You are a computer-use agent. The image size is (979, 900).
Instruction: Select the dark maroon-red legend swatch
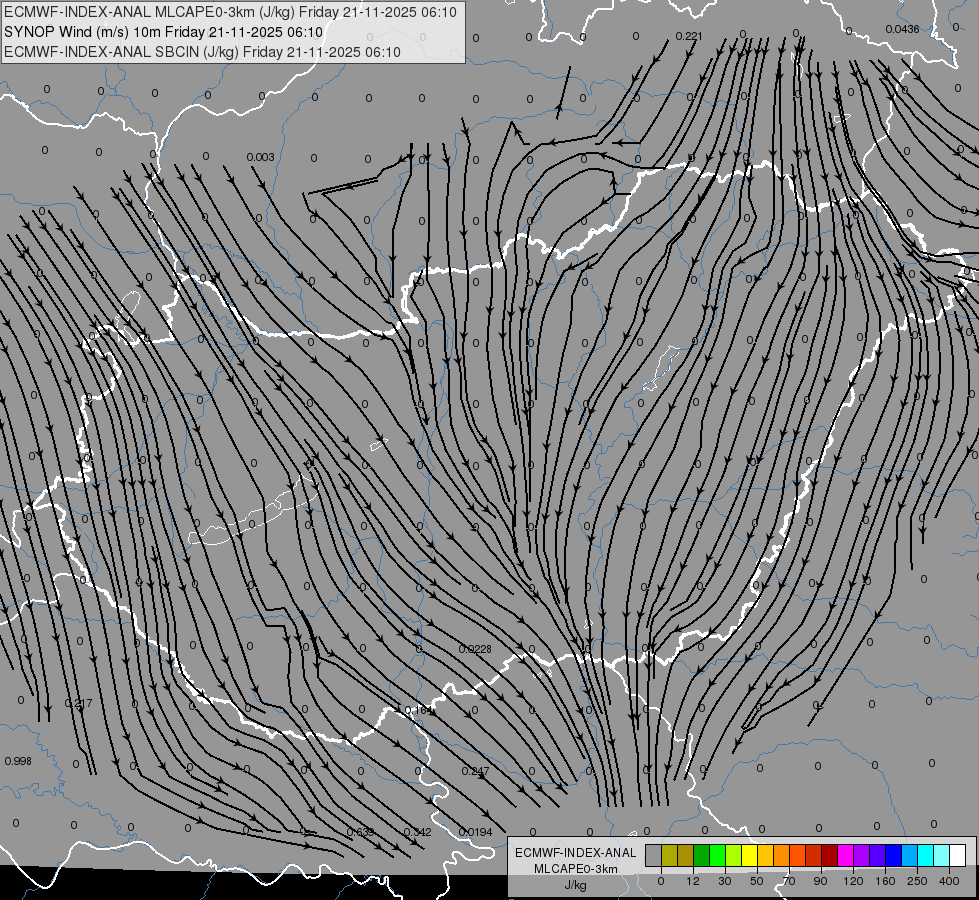[830, 855]
